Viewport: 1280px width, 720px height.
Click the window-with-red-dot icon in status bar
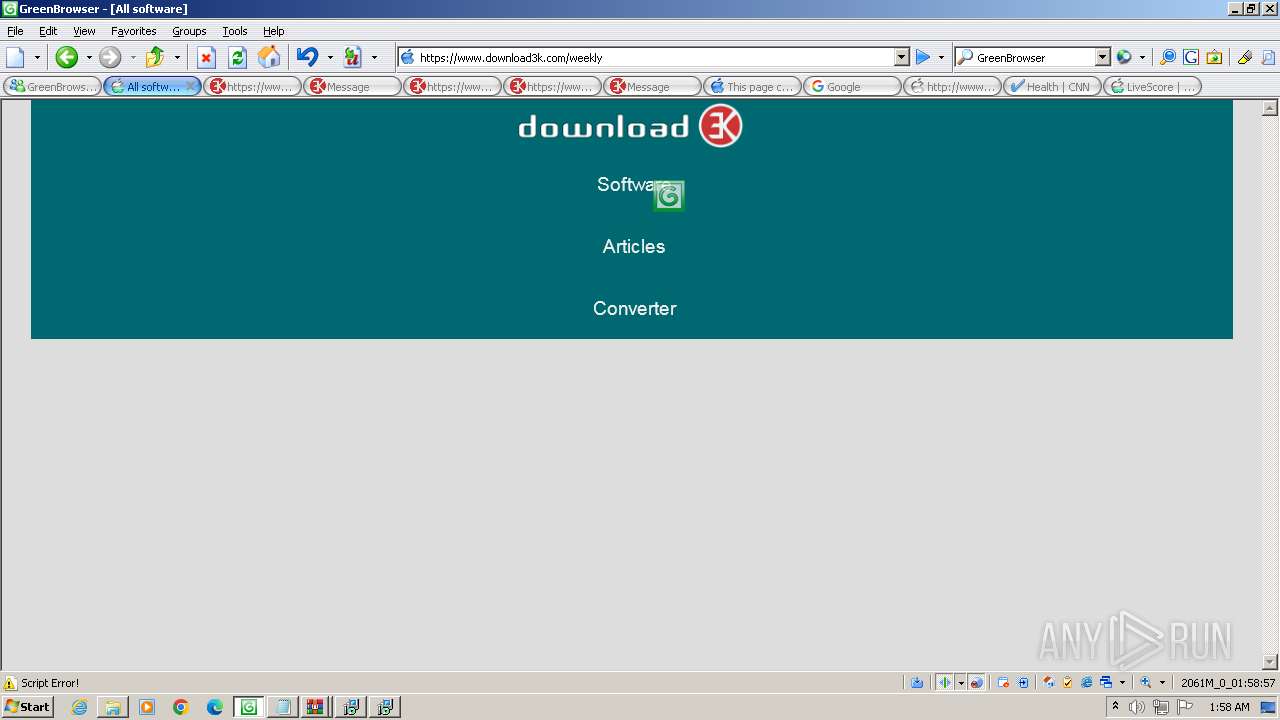(1003, 683)
